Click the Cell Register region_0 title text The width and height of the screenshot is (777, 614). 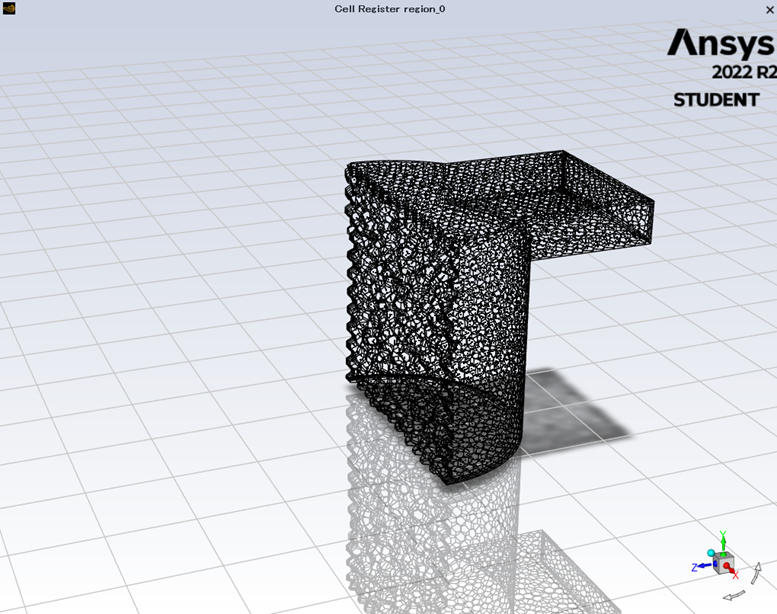pyautogui.click(x=389, y=9)
